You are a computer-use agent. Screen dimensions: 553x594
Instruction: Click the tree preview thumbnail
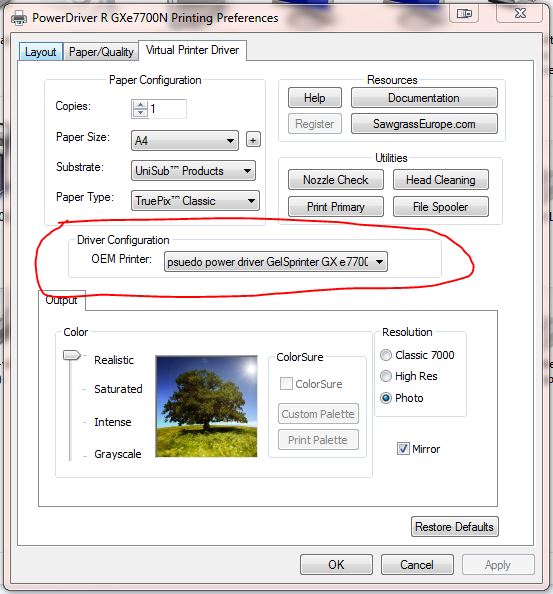point(206,406)
